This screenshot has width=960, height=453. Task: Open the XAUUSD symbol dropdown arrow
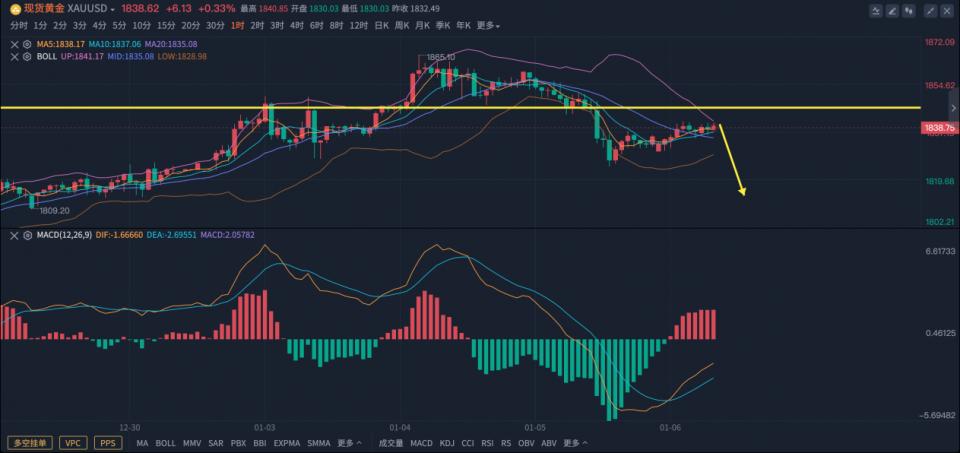pyautogui.click(x=113, y=9)
